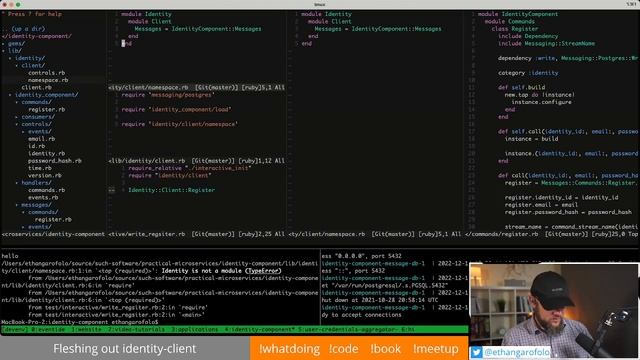Click the webcam video thumbnail
This screenshot has width=640, height=360.
coord(554,311)
